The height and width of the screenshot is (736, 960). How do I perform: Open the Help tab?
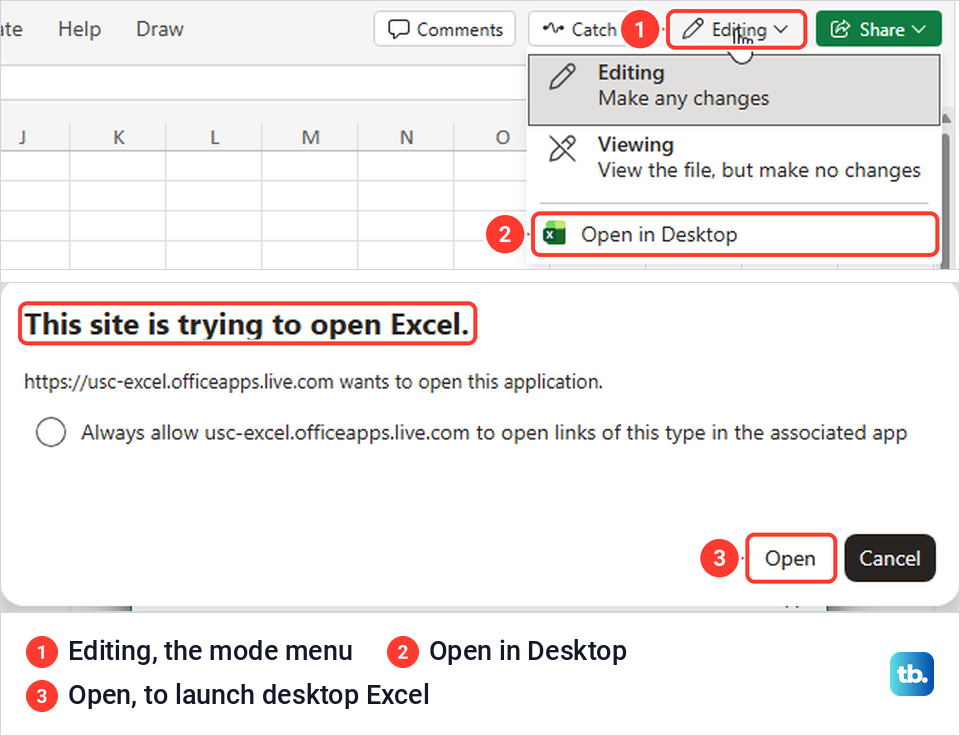(x=80, y=29)
